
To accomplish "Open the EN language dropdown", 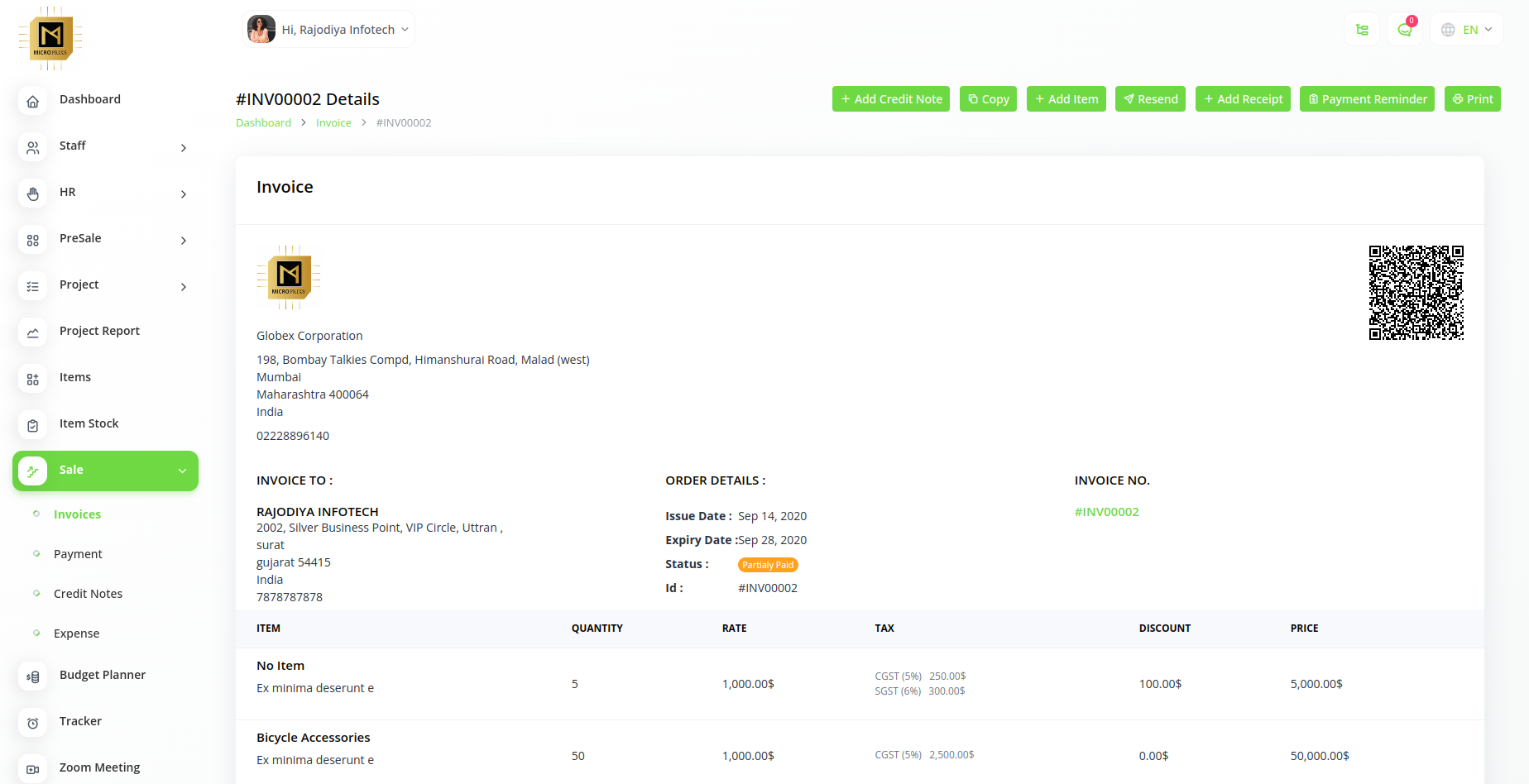I will click(x=1467, y=30).
